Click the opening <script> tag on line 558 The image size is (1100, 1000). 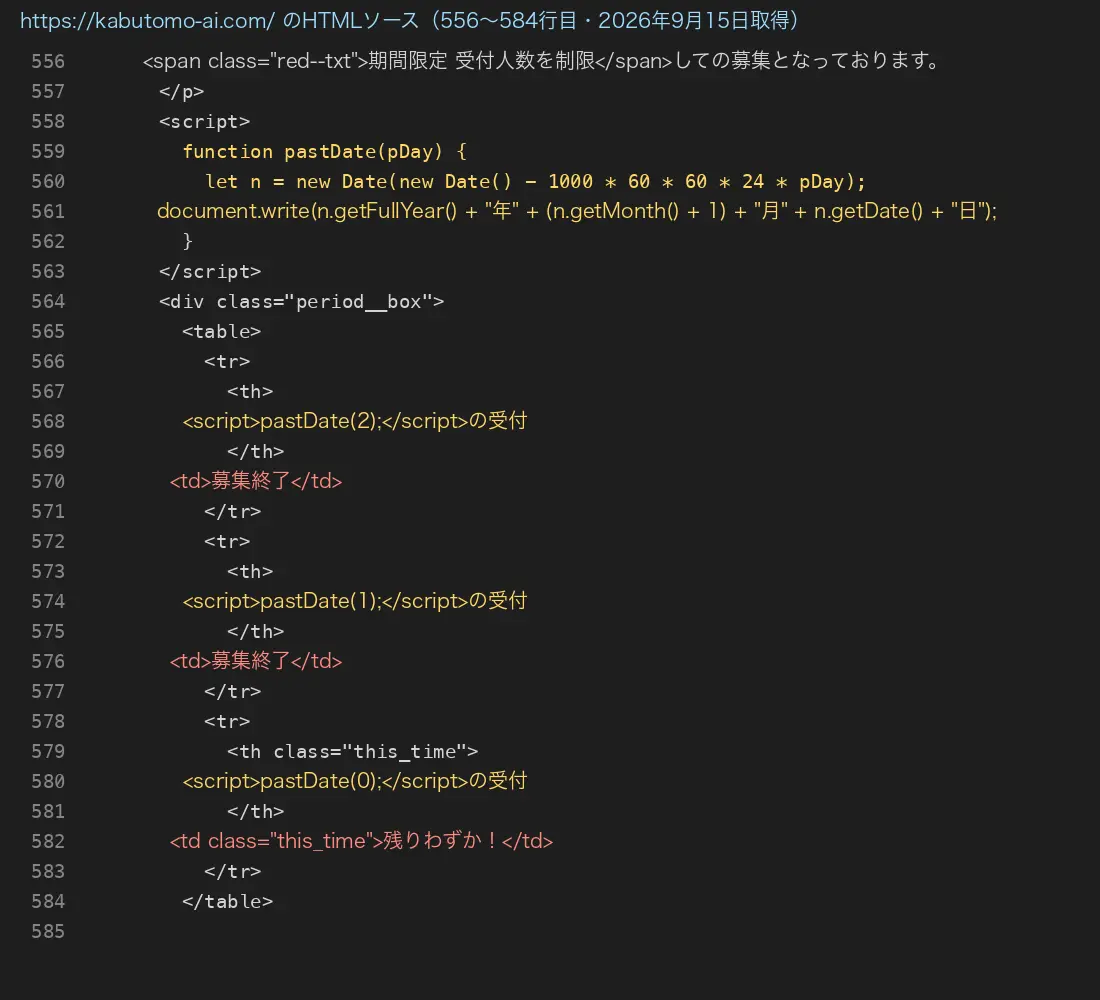click(204, 121)
